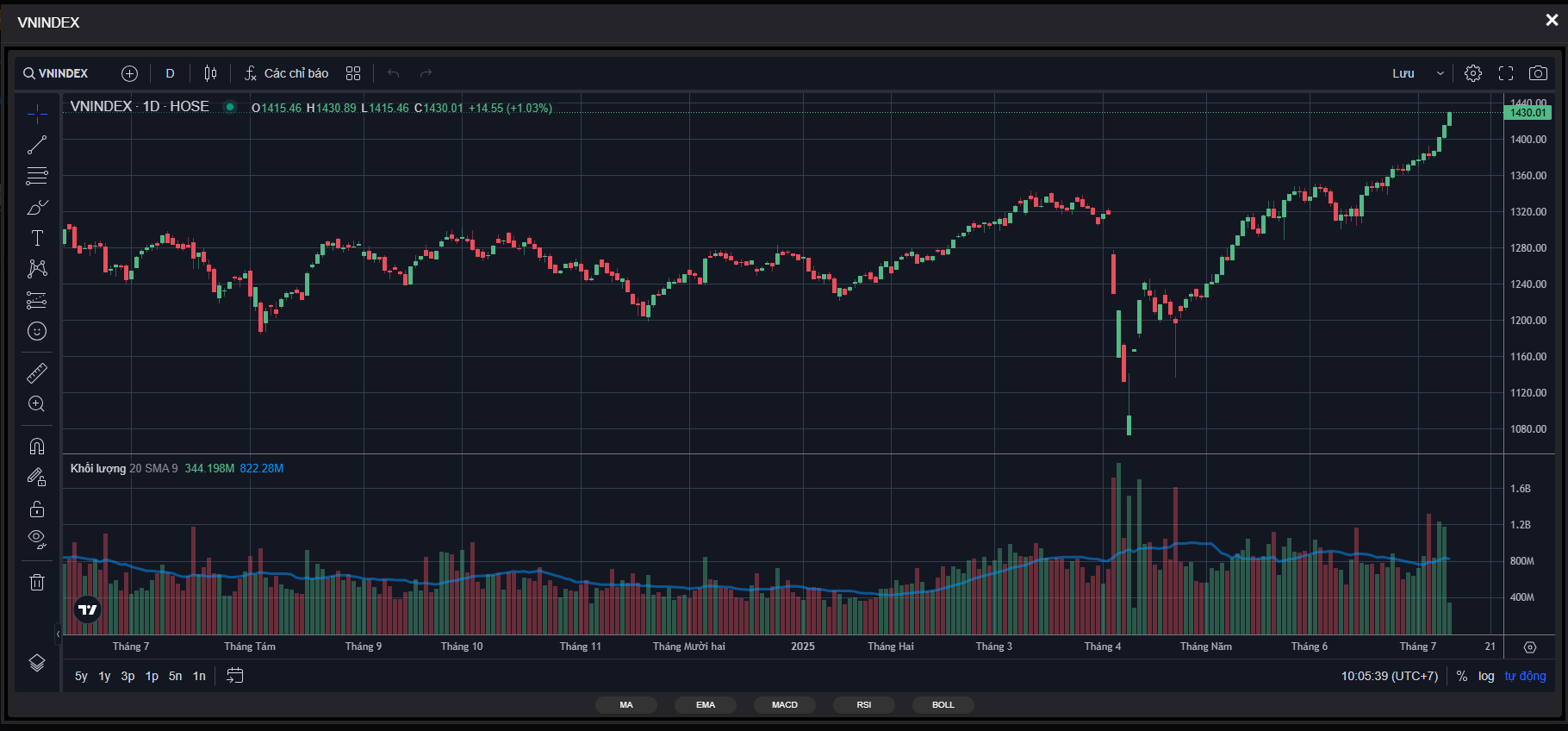Select the text annotation tool
Image resolution: width=1568 pixels, height=731 pixels.
click(x=37, y=238)
